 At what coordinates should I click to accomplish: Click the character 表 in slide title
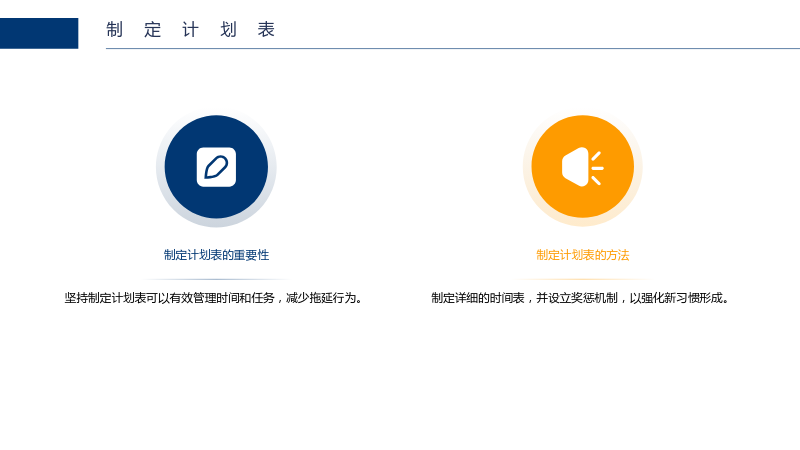[x=266, y=30]
